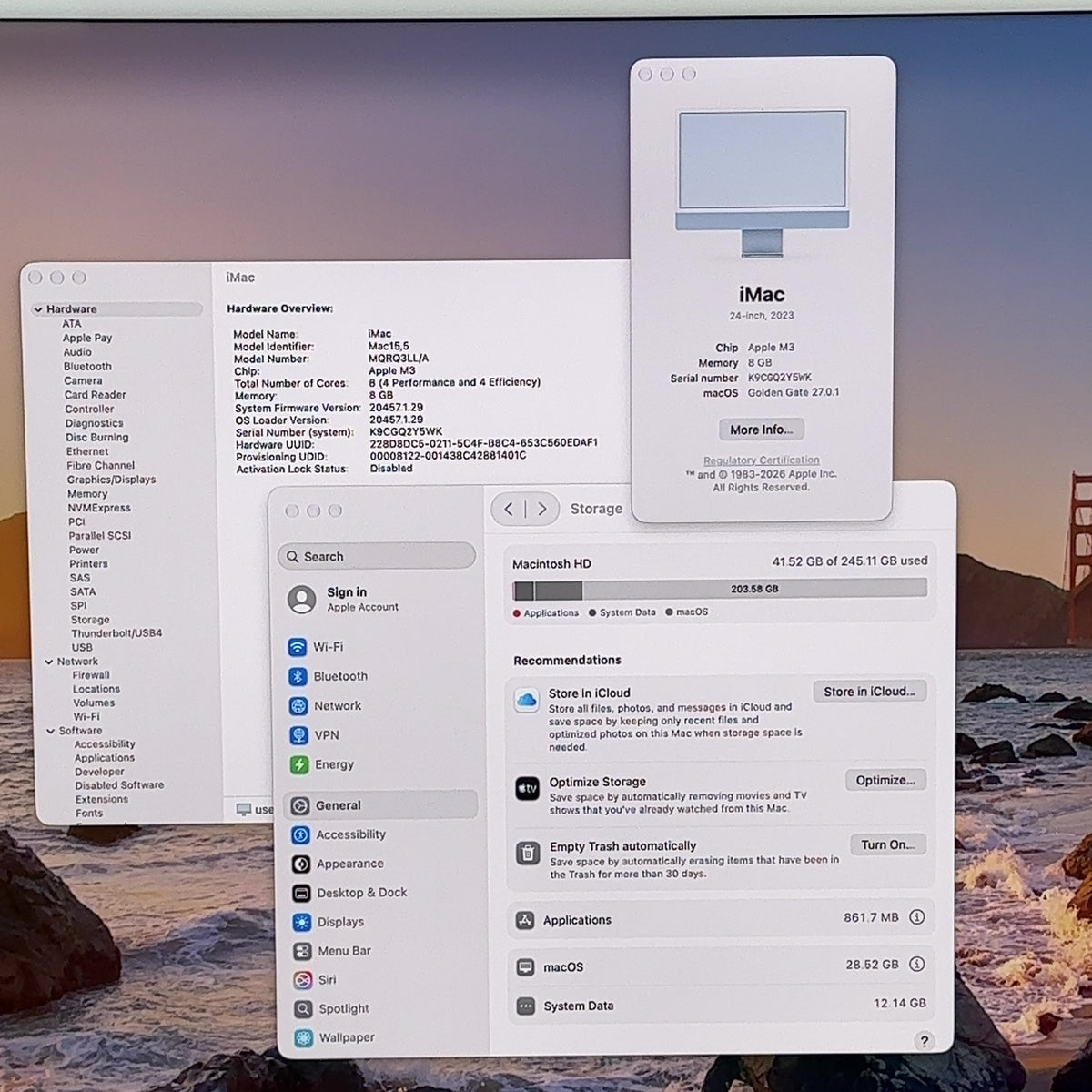This screenshot has width=1092, height=1092.
Task: Select Thunderbolt/USB4 in System Information sidebar
Action: point(116,633)
